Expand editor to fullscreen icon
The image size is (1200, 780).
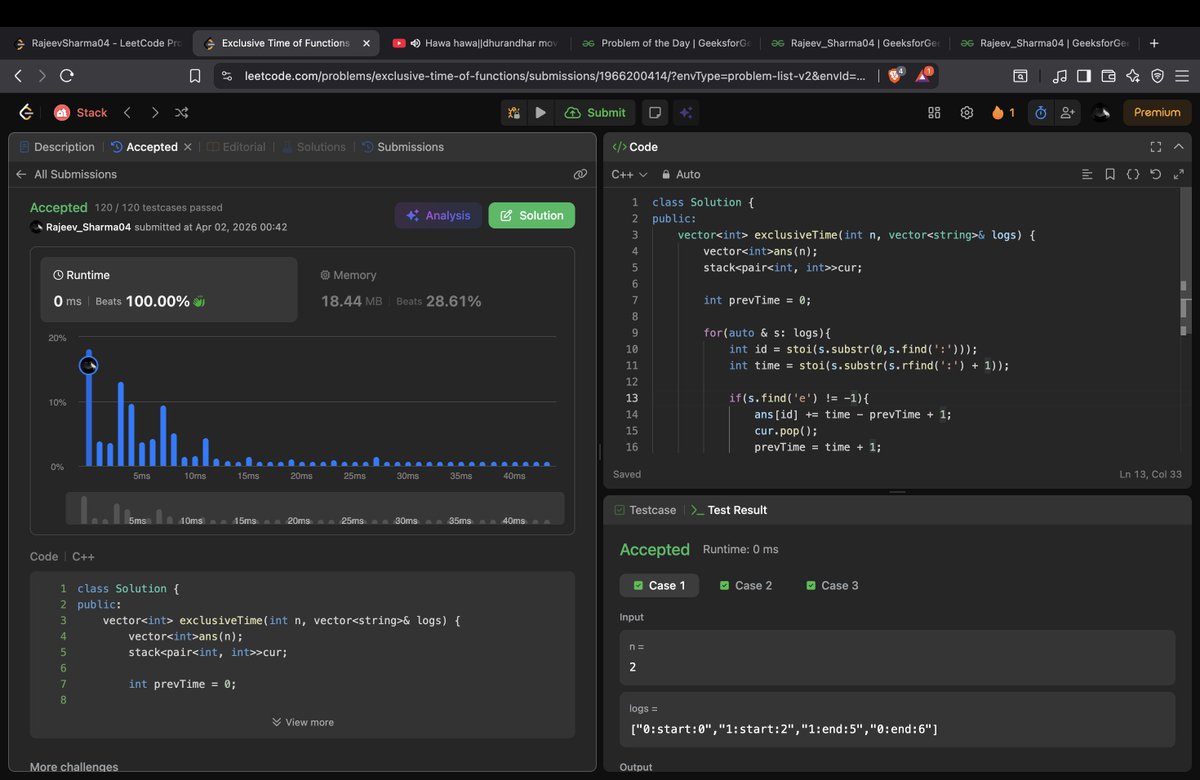point(1179,174)
